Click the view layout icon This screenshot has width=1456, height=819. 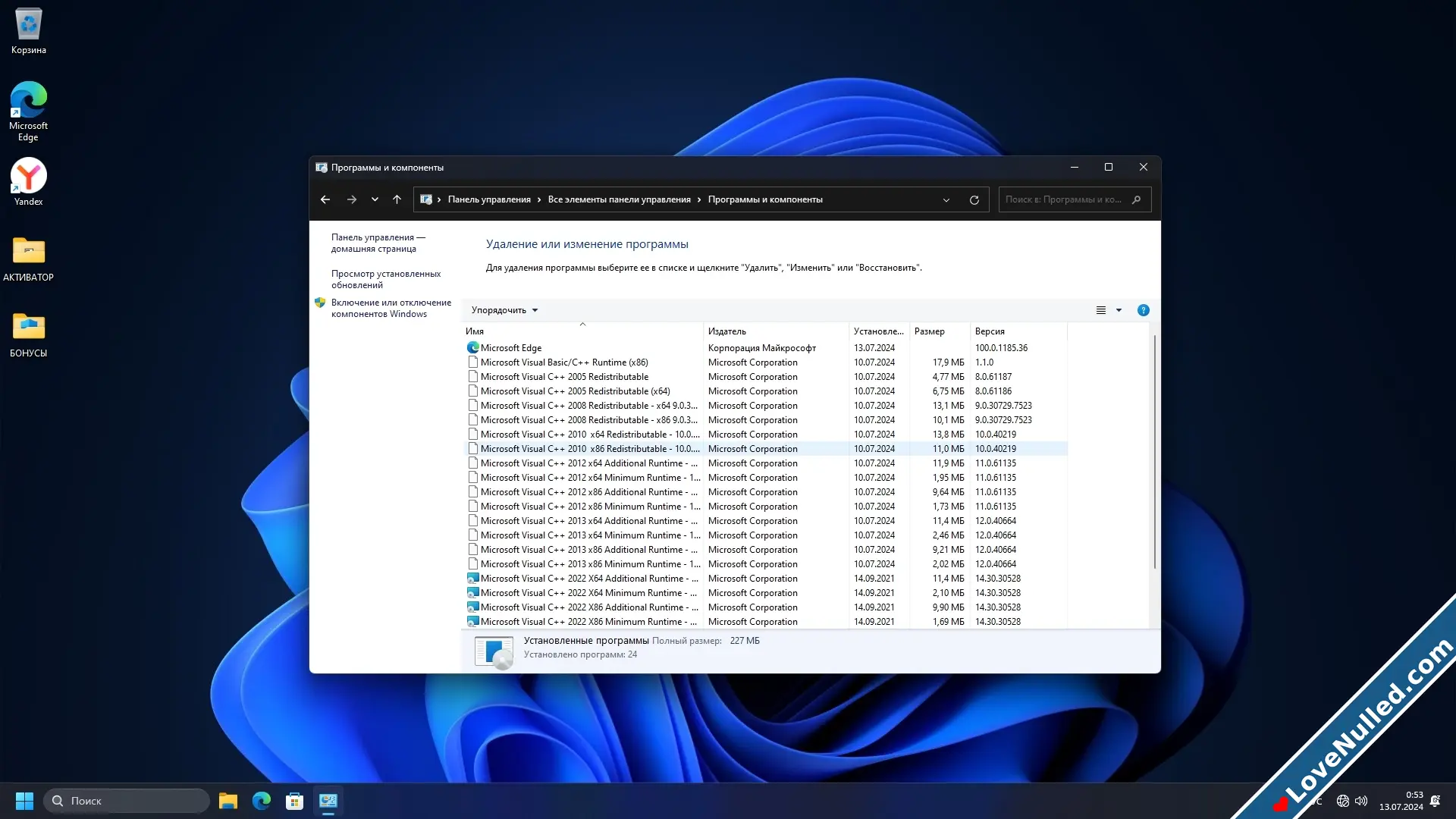(x=1101, y=310)
